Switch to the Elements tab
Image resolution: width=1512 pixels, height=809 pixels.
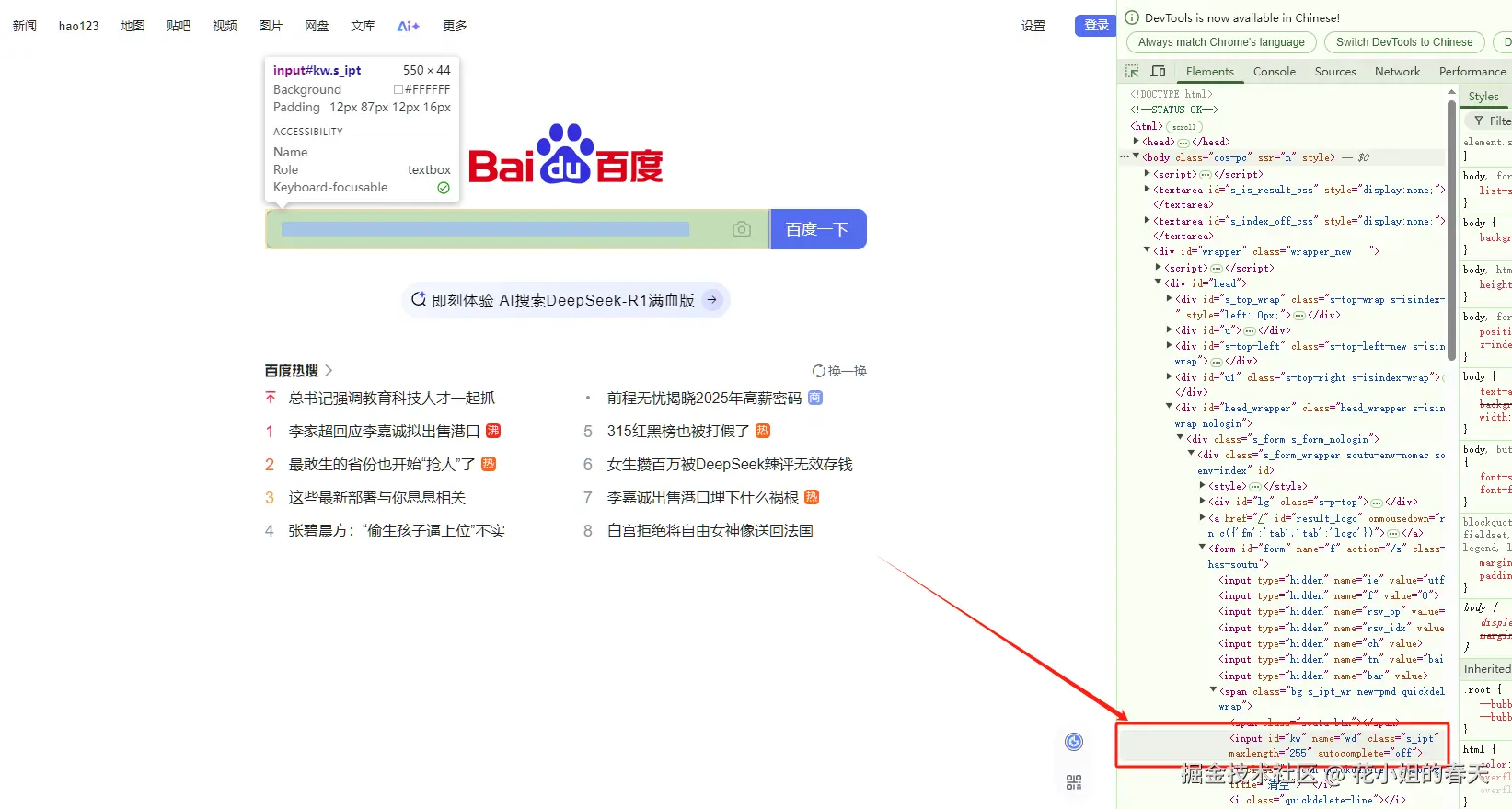pyautogui.click(x=1209, y=71)
